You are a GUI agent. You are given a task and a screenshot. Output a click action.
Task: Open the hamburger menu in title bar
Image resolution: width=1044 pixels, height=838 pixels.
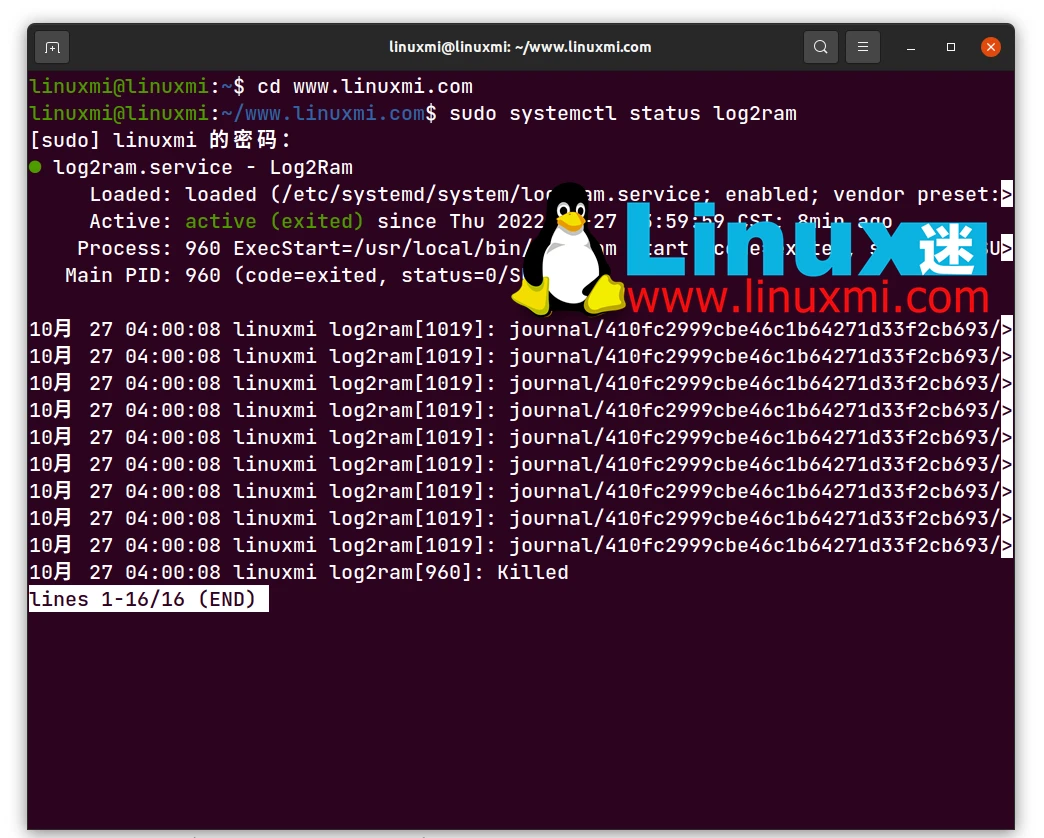pyautogui.click(x=862, y=47)
